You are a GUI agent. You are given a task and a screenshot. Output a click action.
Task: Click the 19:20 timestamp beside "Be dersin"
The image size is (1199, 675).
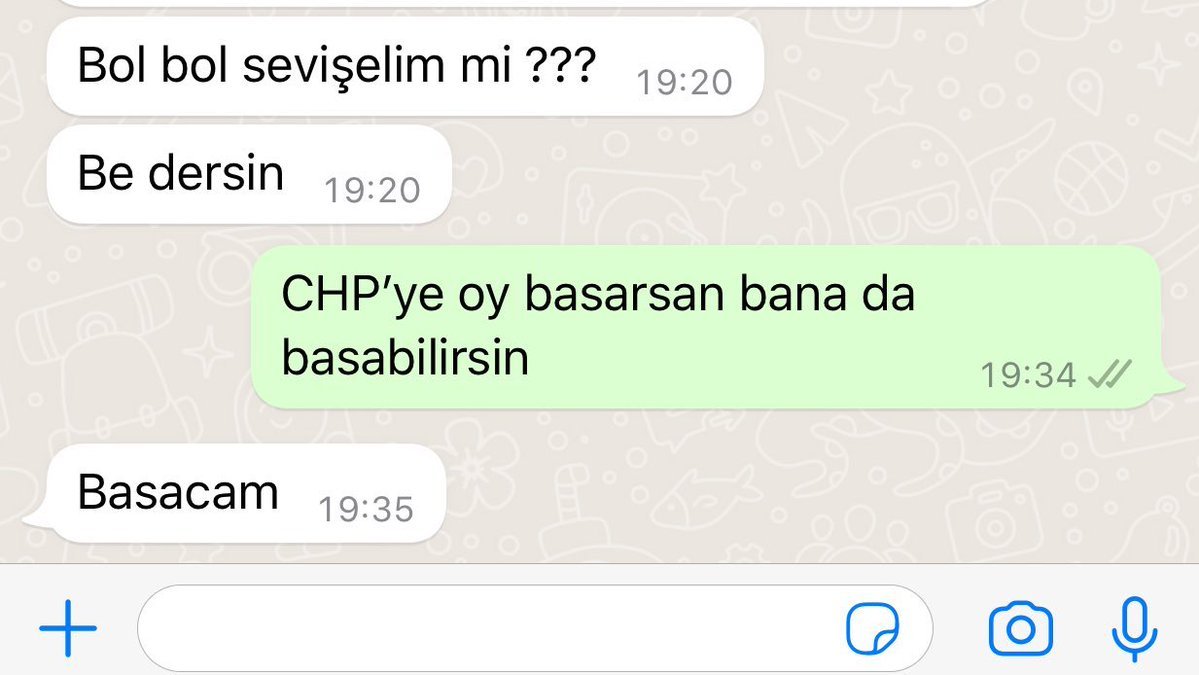372,190
